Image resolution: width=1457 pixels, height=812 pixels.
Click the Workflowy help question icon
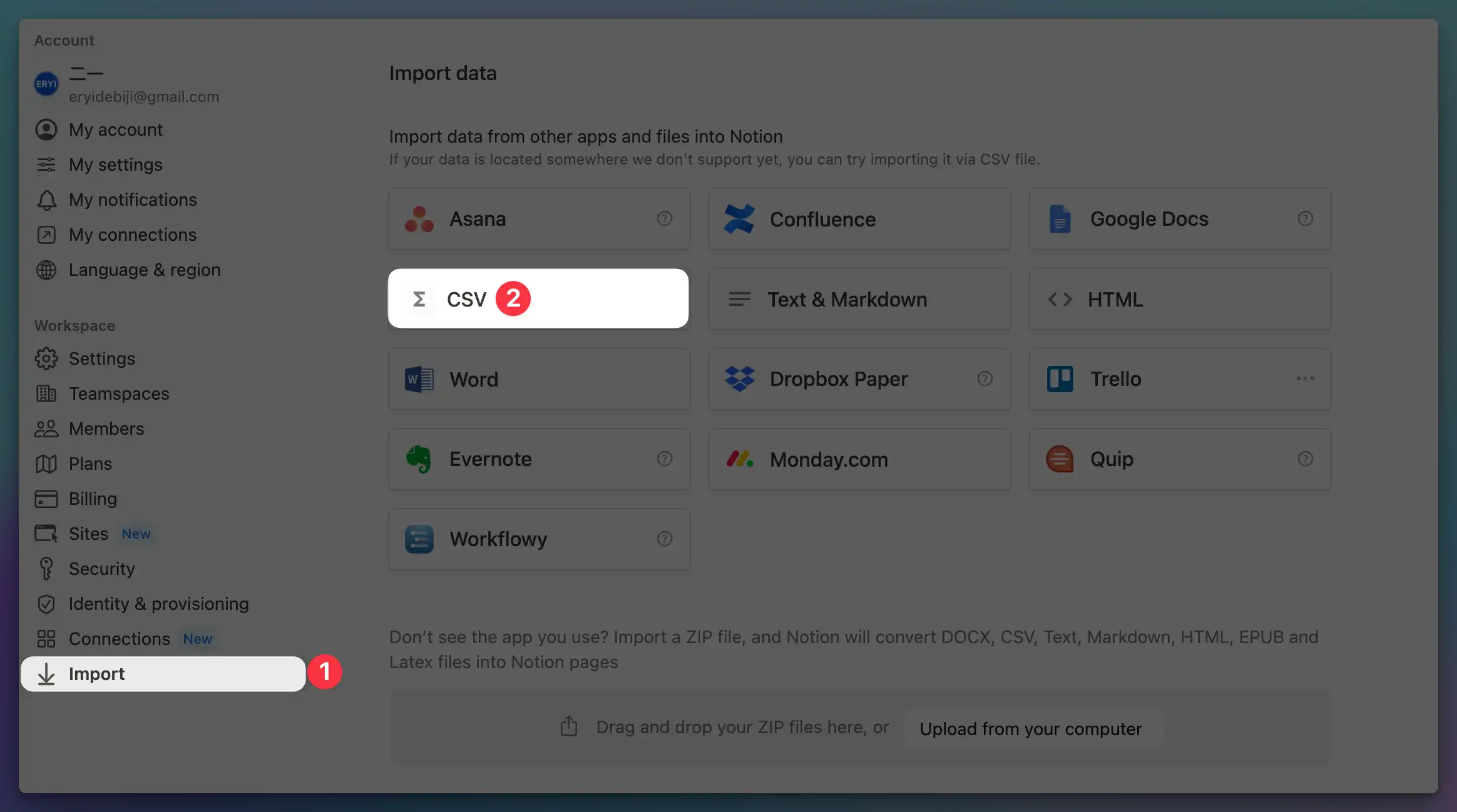[x=664, y=539]
